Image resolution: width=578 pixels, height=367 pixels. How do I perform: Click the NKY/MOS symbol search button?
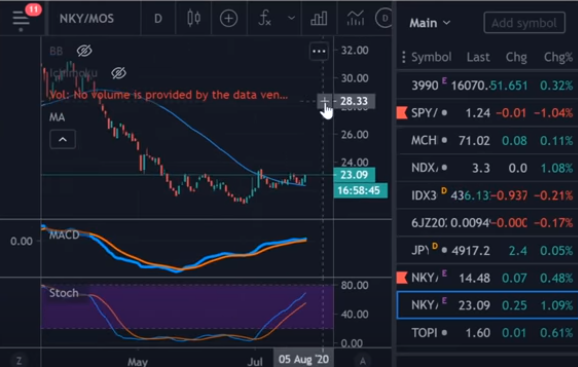click(x=87, y=18)
